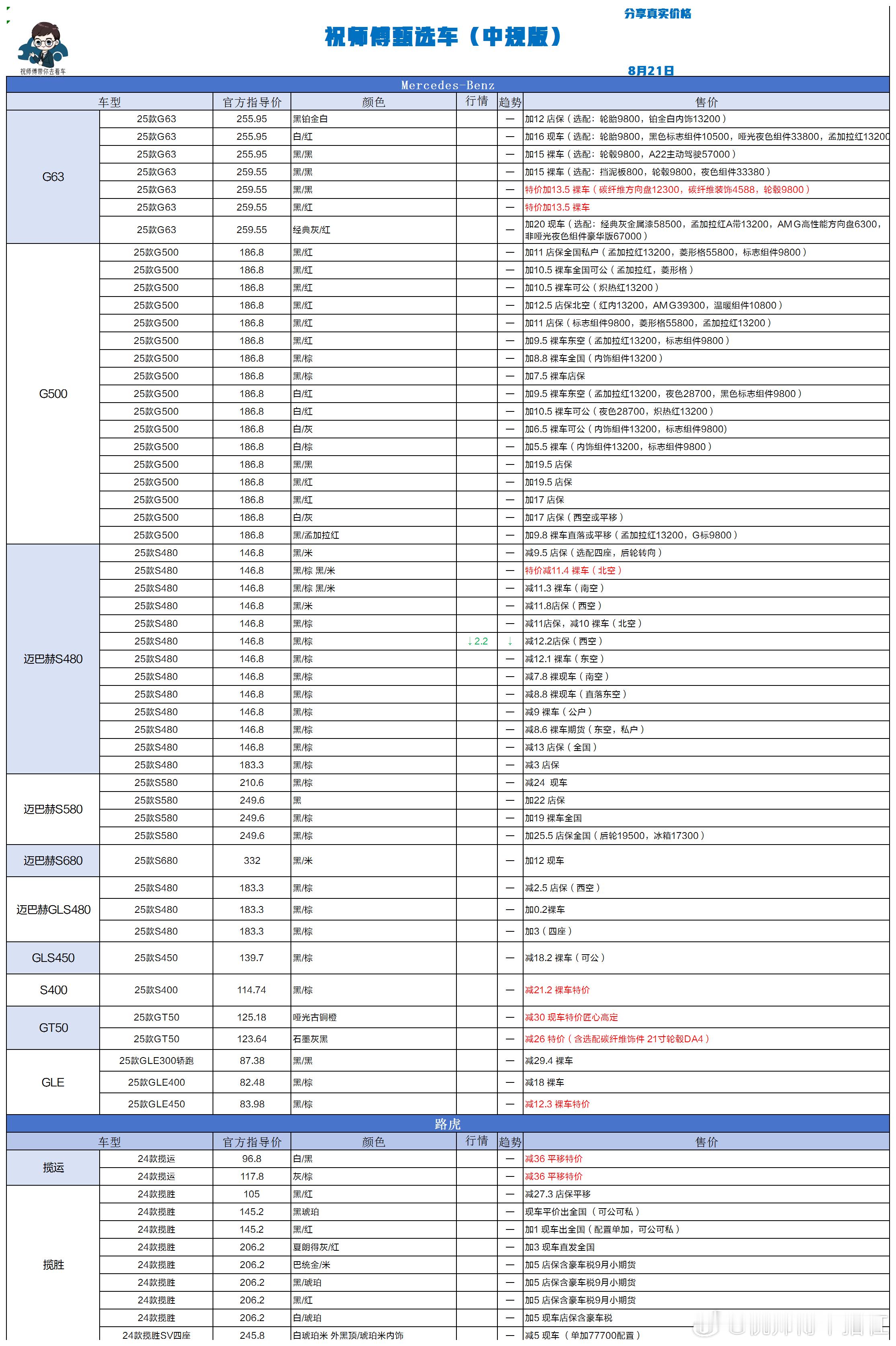Click the red 特价减11.4 裸车（北空） price cell

point(573,570)
